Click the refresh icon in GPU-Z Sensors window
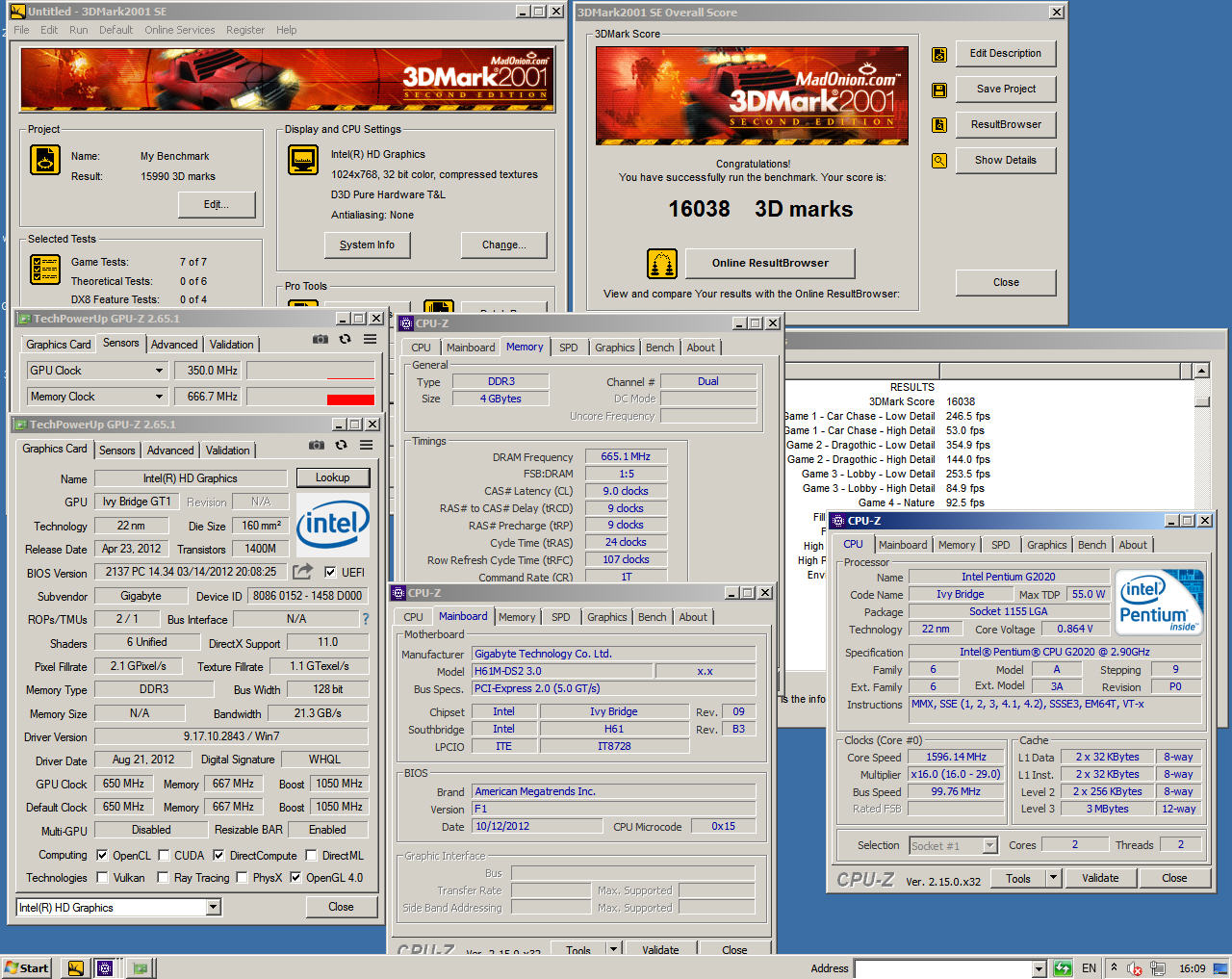Screen dimensions: 1232x979 (345, 339)
